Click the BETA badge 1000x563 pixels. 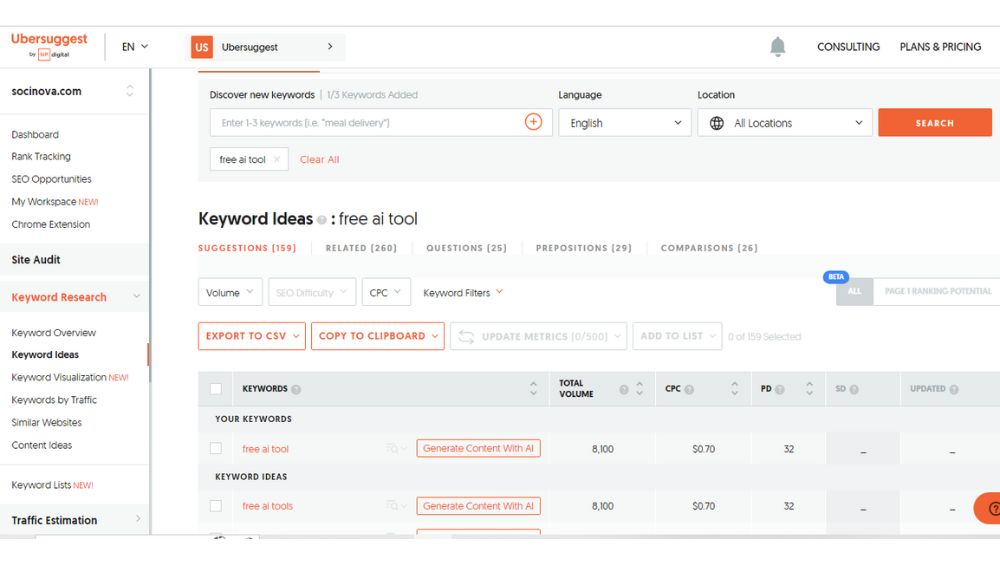point(835,277)
